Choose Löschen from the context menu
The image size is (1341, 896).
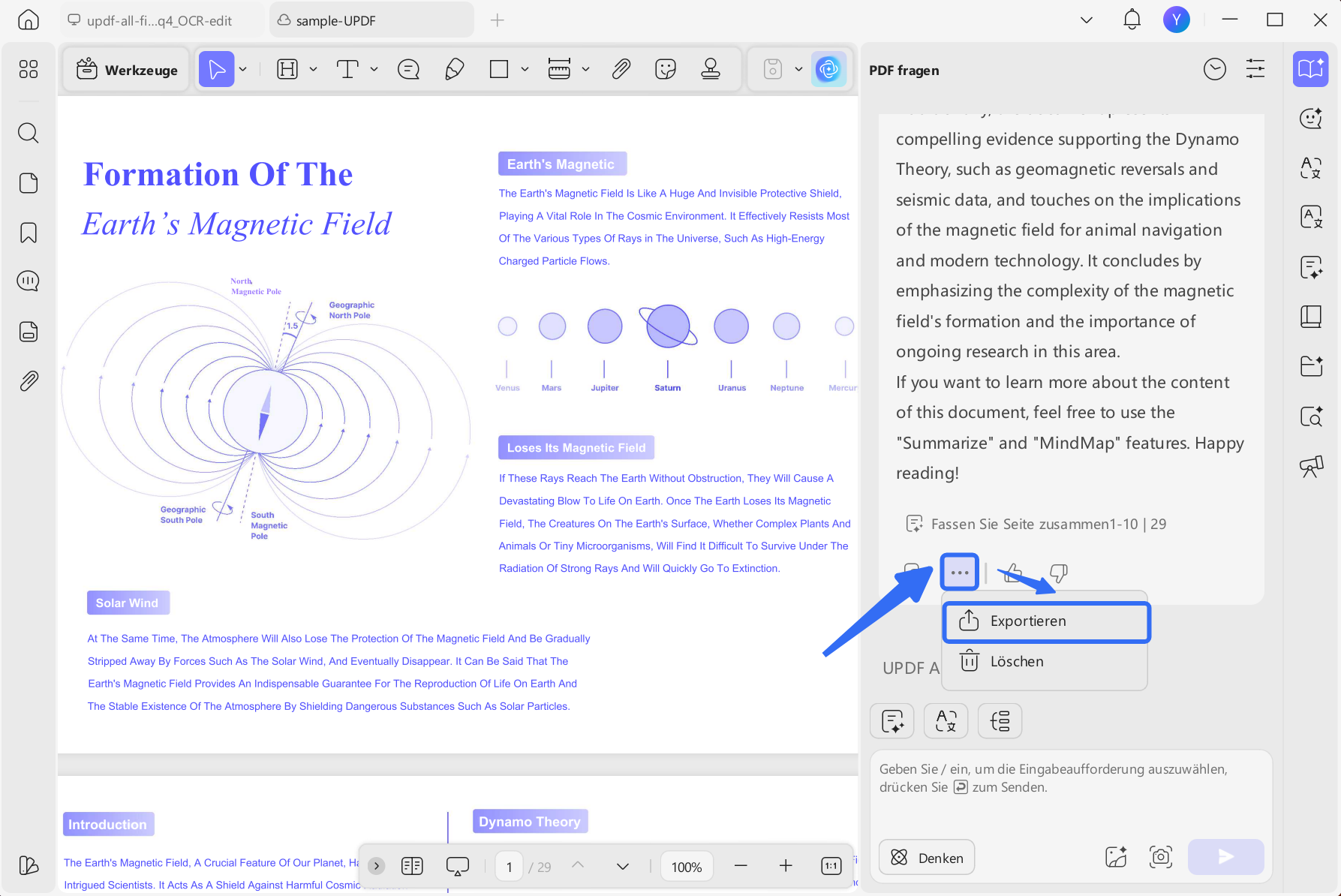pyautogui.click(x=1045, y=662)
